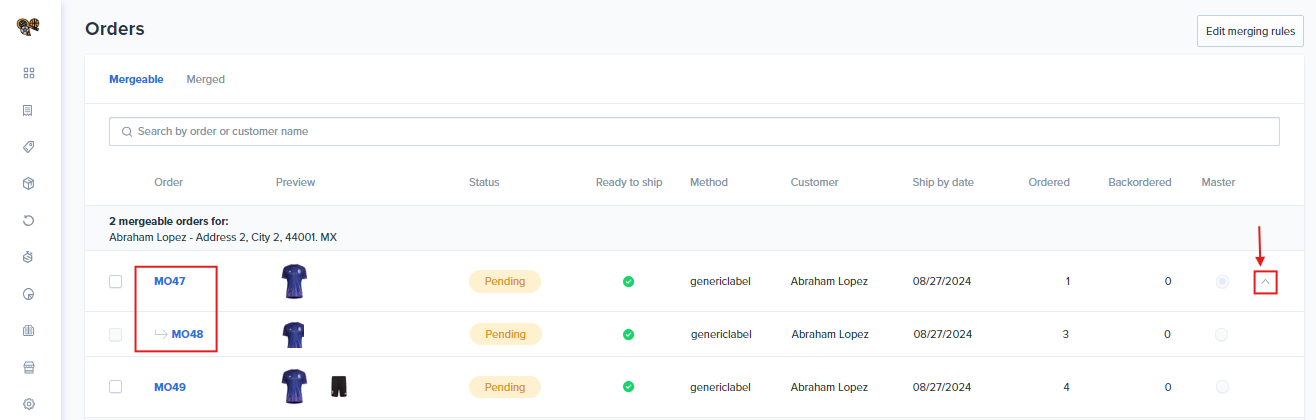Click the black shorts thumbnail for MO49
The height and width of the screenshot is (420, 1316).
pyautogui.click(x=339, y=386)
